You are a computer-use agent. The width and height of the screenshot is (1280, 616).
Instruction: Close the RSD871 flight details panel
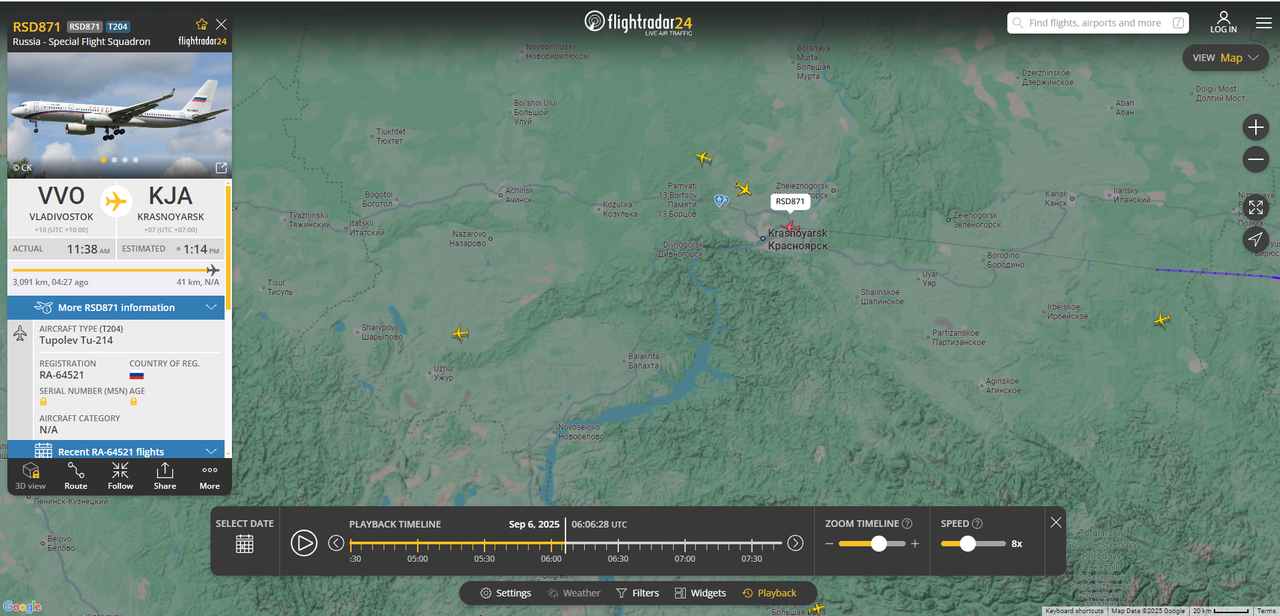click(x=221, y=24)
